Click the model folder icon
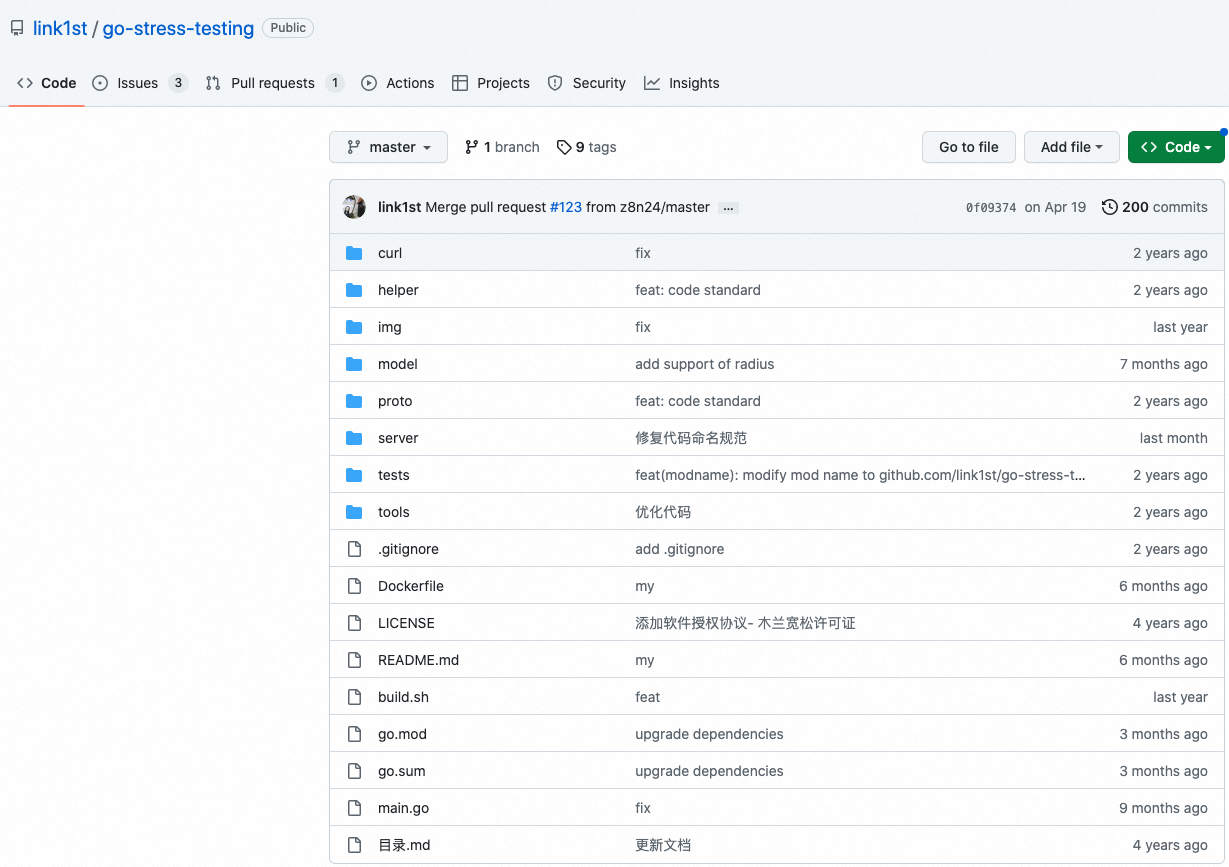Screen dimensions: 1229x867 coord(354,364)
